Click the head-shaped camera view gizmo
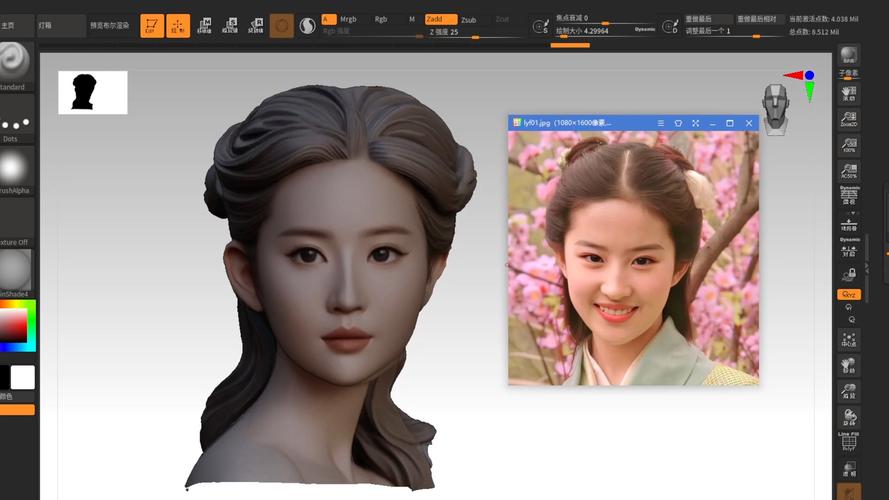This screenshot has height=500, width=889. pos(776,106)
